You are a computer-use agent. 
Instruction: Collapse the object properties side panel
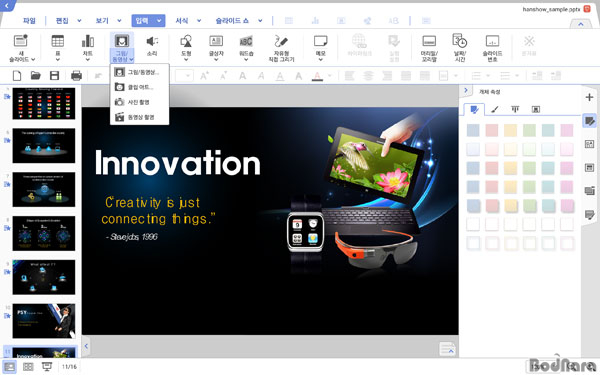pos(466,91)
